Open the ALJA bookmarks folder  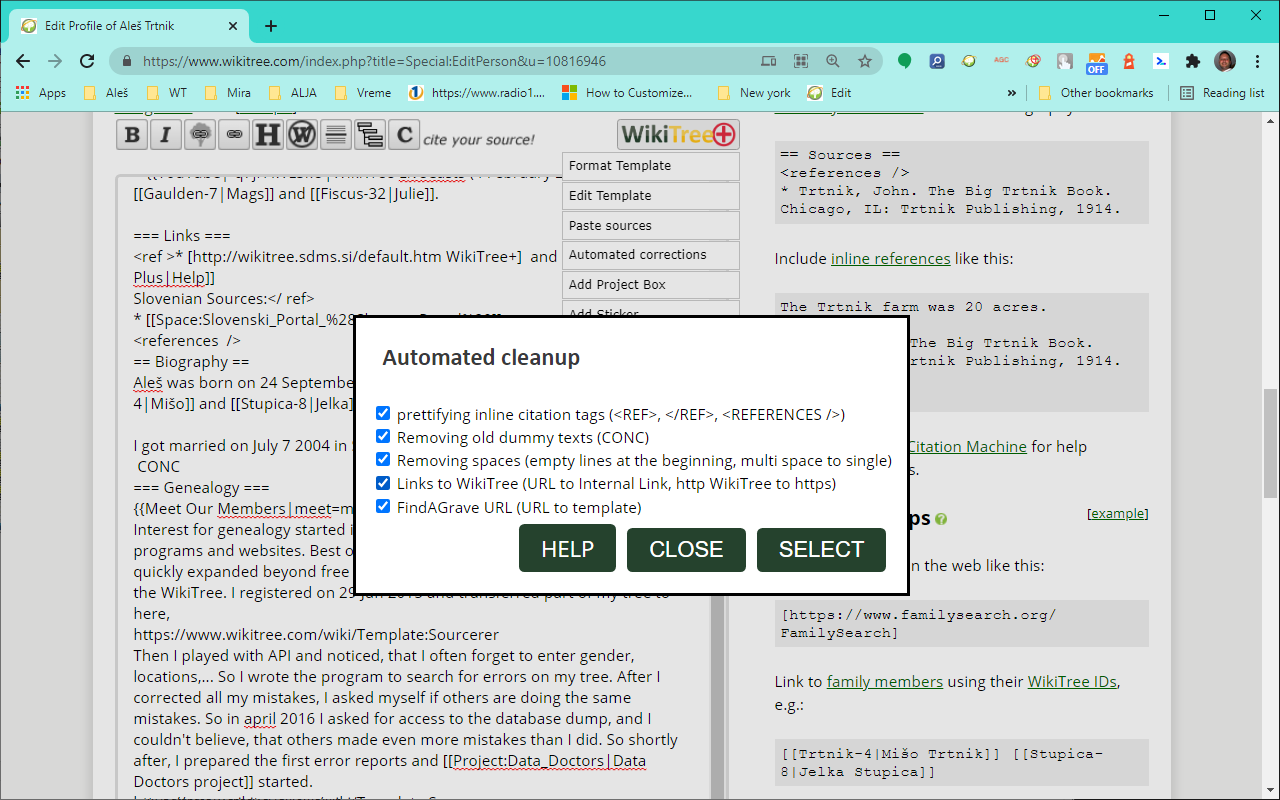[x=292, y=93]
